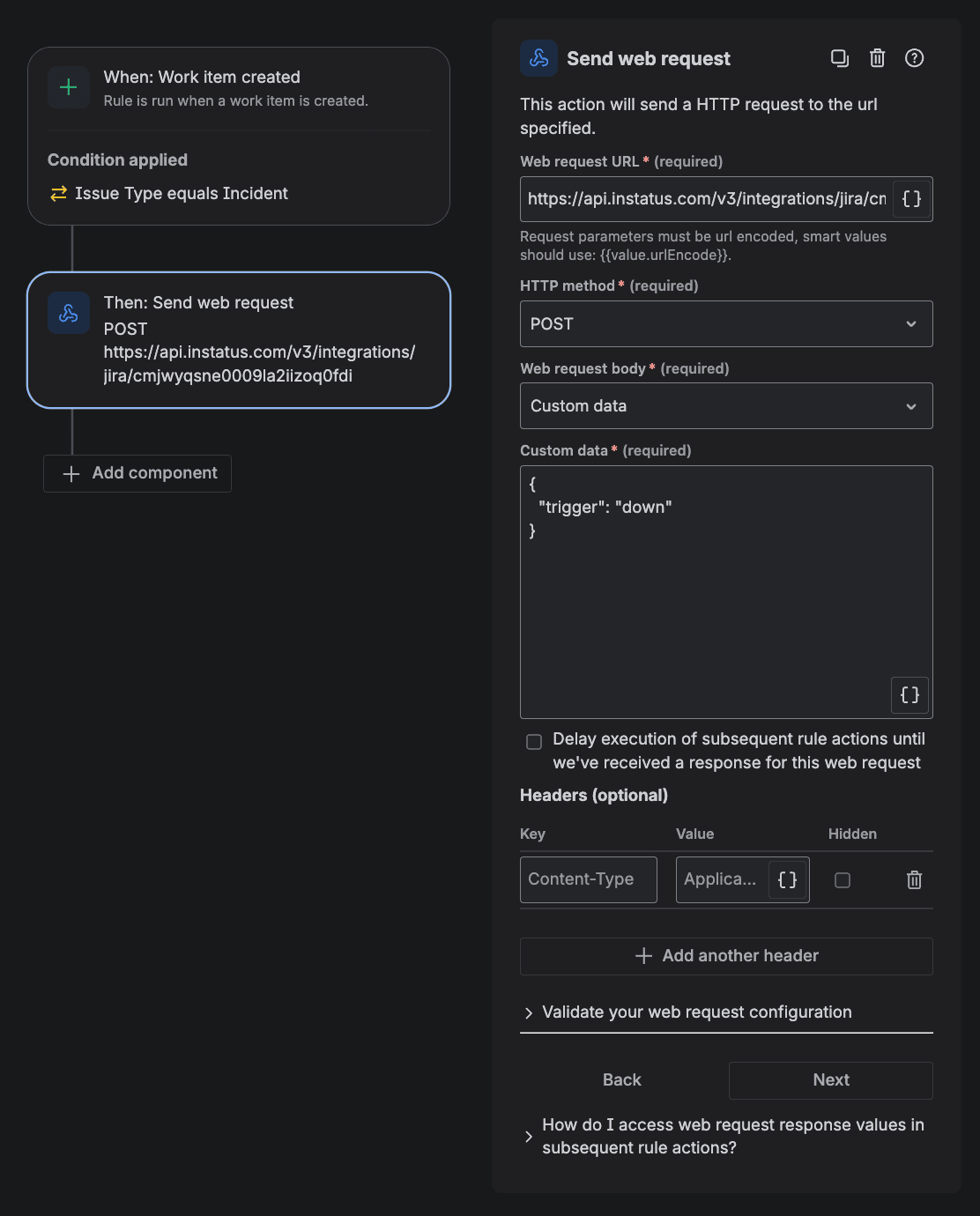Image resolution: width=980 pixels, height=1216 pixels.
Task: Open the HTTP method dropdown
Action: tap(726, 323)
